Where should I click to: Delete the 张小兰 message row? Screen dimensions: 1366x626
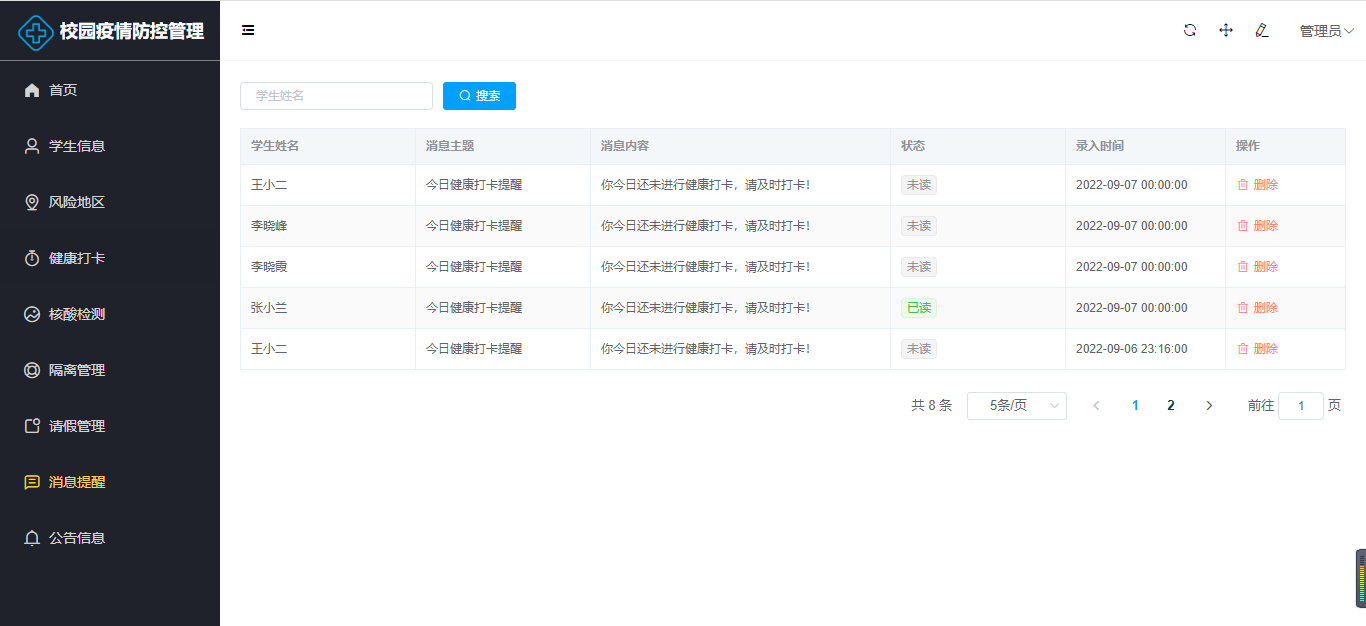(x=1258, y=308)
